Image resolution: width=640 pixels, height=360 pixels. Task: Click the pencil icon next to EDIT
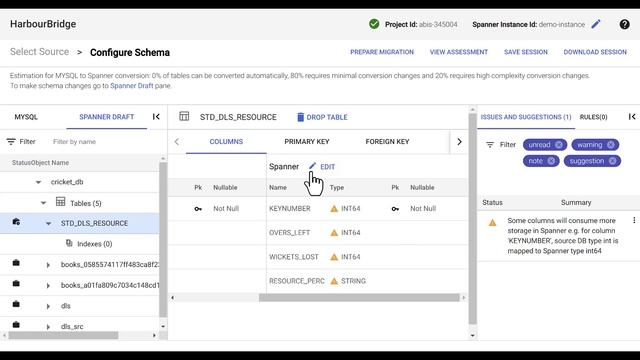coord(312,166)
